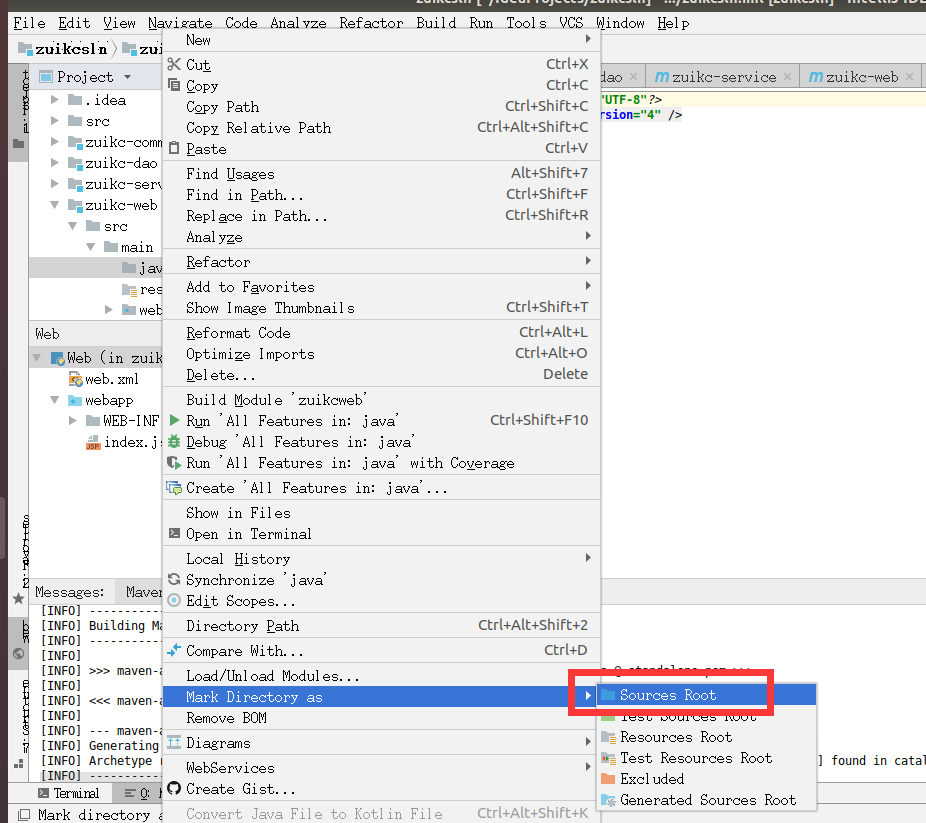Image resolution: width=926 pixels, height=823 pixels.
Task: Click the Web facet icon in Web panel
Action: coord(57,358)
